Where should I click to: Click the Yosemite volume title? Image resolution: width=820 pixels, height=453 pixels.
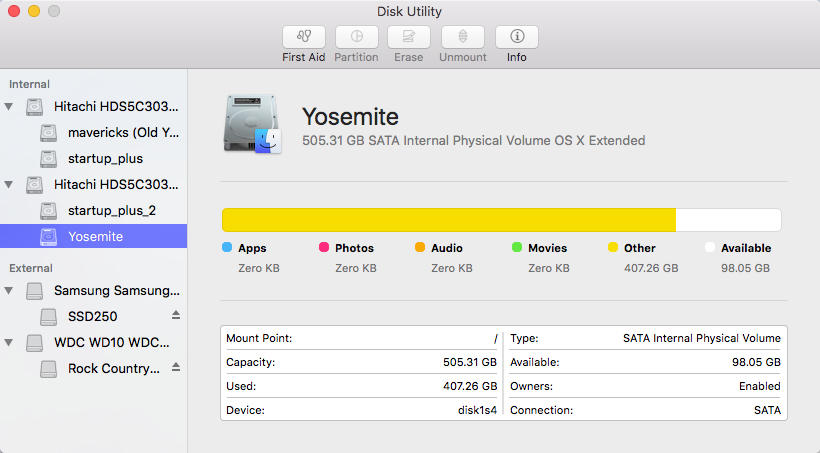point(350,117)
